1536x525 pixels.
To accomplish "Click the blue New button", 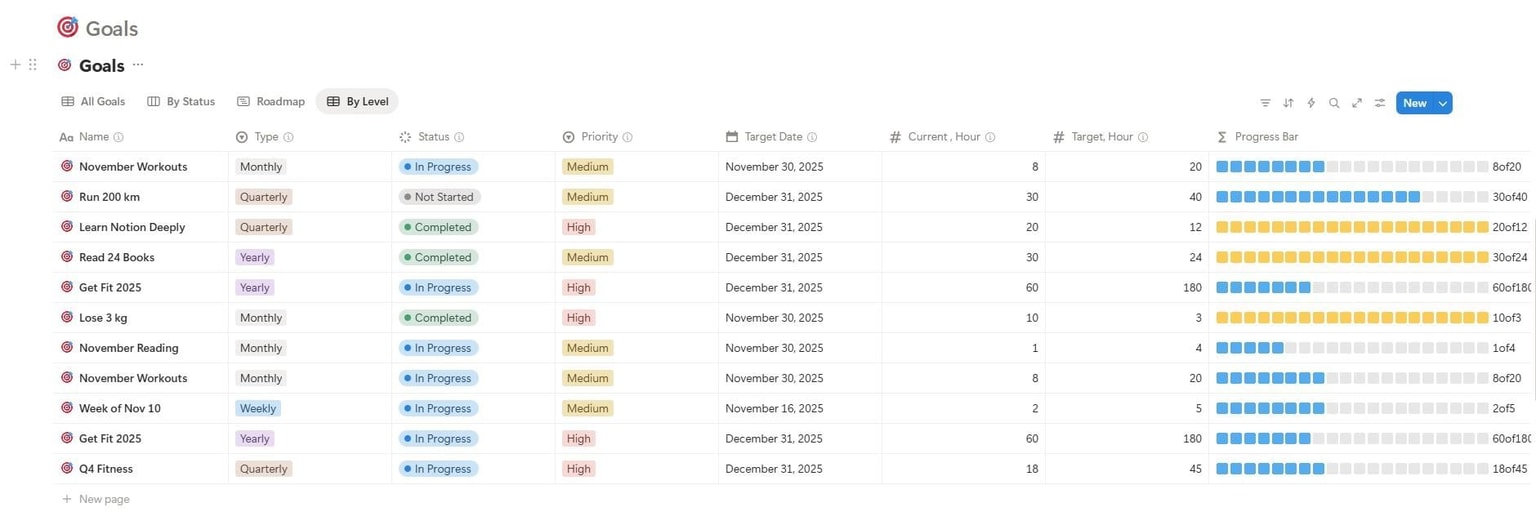I will click(1415, 103).
